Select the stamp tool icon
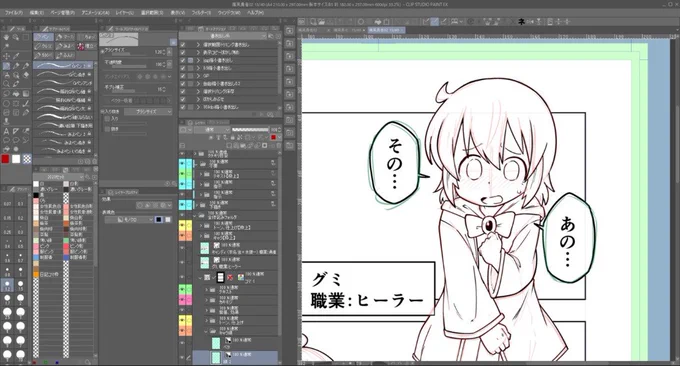 [x=6, y=121]
